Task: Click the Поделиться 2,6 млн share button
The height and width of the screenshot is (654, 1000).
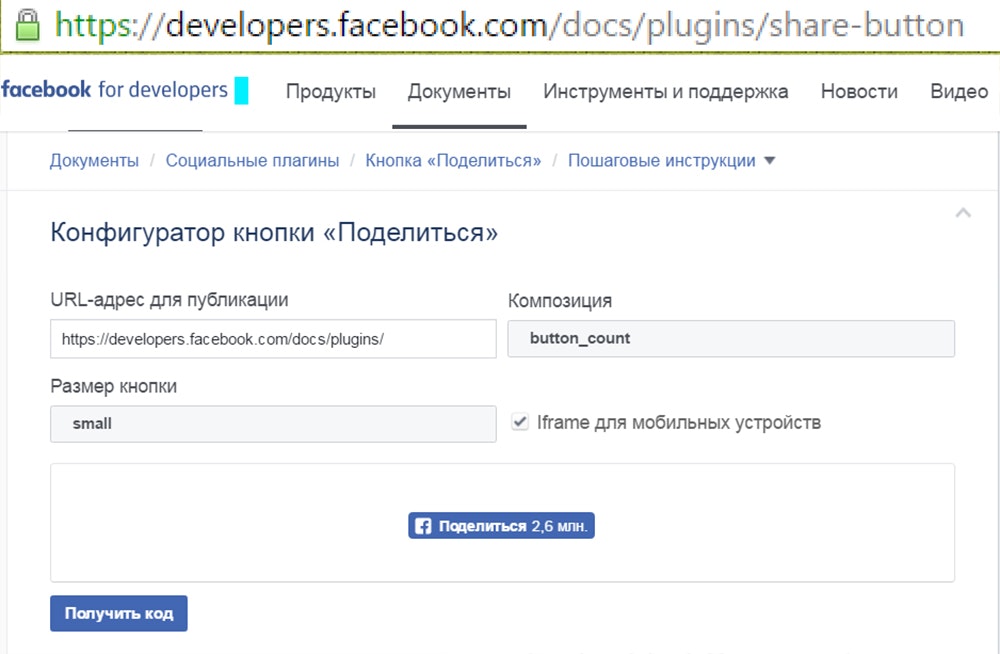Action: 500,525
